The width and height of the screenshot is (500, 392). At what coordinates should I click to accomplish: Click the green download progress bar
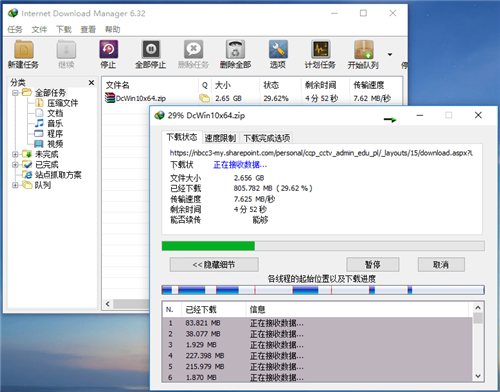pos(208,246)
